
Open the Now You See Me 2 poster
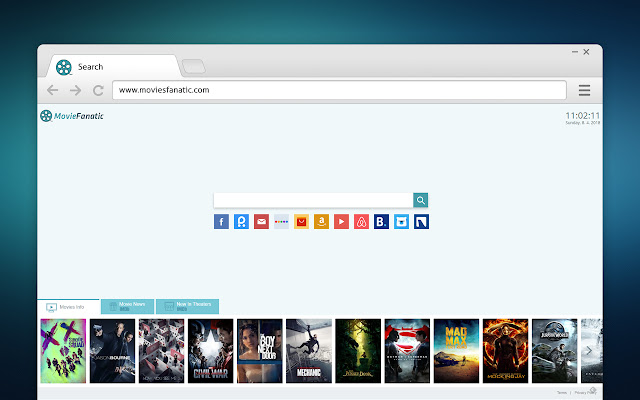(161, 351)
